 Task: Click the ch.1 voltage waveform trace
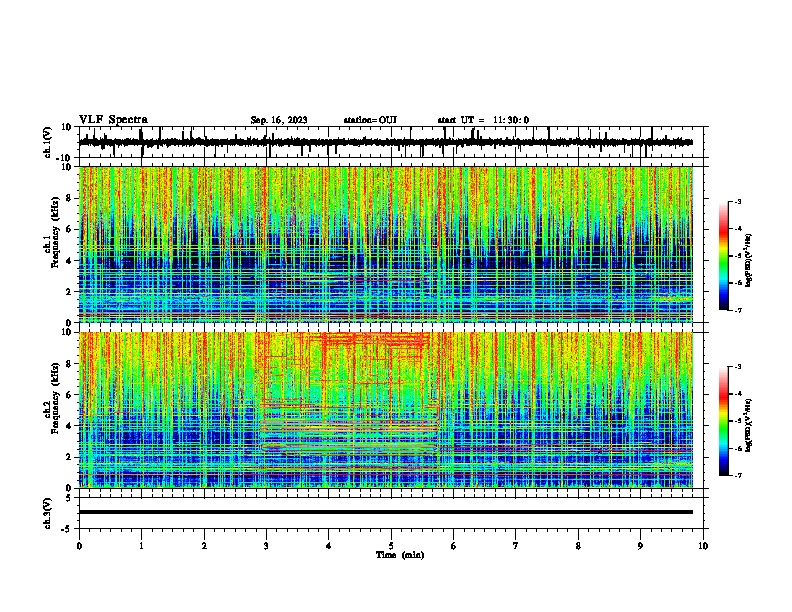(x=386, y=142)
